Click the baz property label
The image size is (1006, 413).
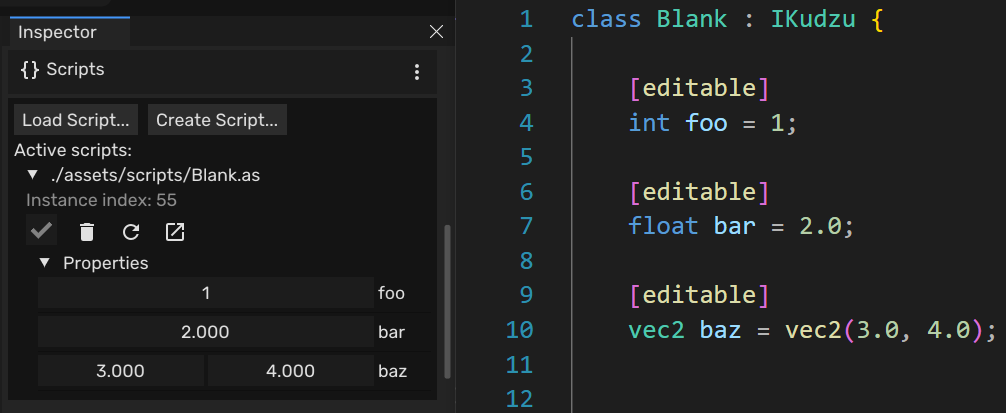pos(393,371)
